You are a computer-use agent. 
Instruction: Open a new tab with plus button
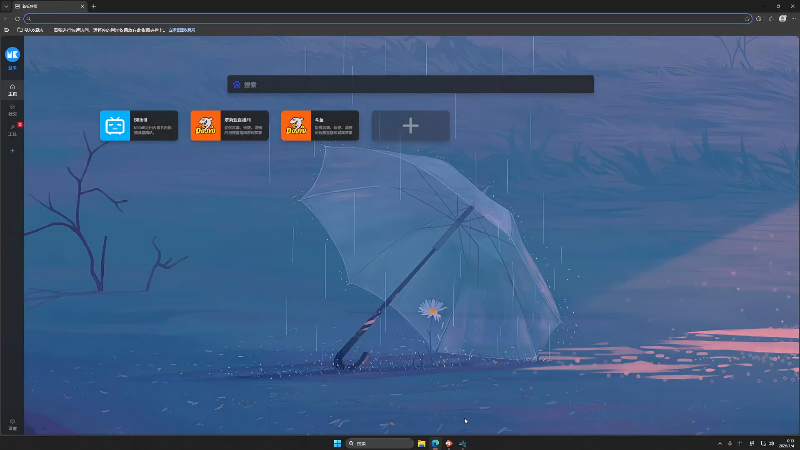pos(93,6)
